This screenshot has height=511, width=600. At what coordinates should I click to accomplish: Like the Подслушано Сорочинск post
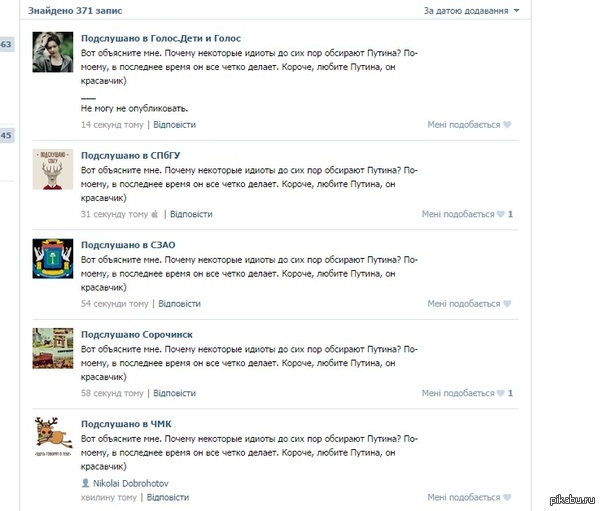coord(467,393)
